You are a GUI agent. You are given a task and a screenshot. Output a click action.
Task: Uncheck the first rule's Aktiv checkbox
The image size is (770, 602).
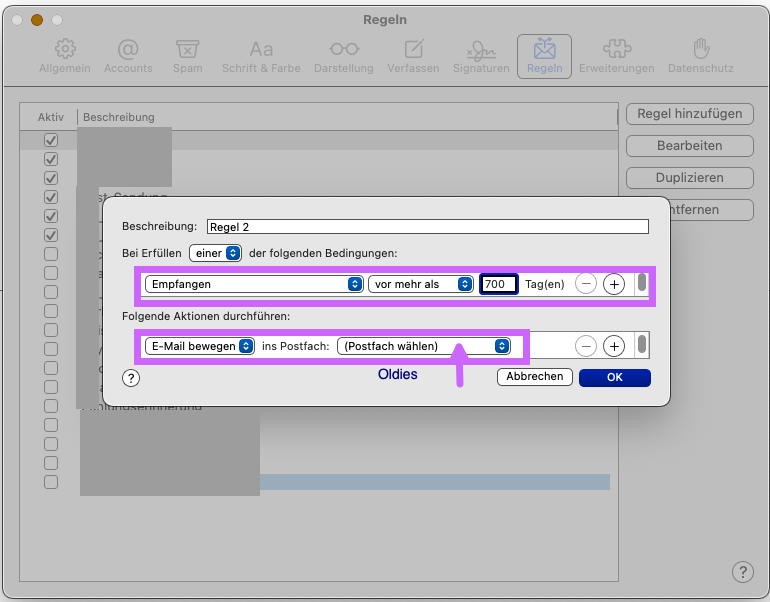click(51, 141)
